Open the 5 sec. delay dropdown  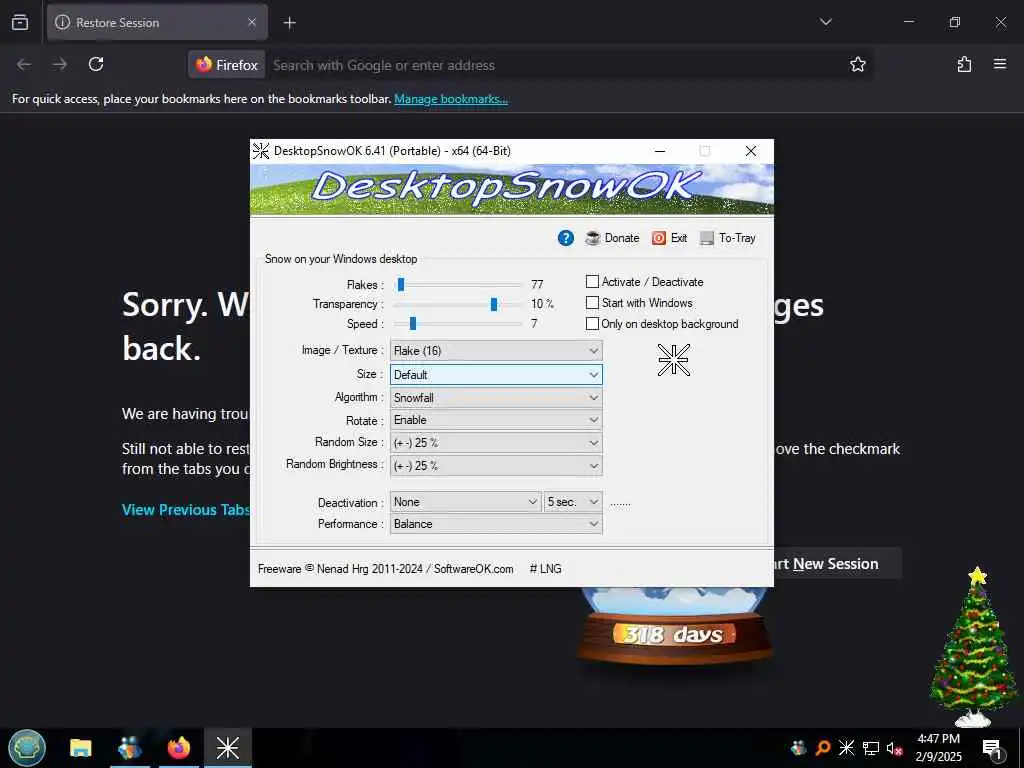(573, 502)
